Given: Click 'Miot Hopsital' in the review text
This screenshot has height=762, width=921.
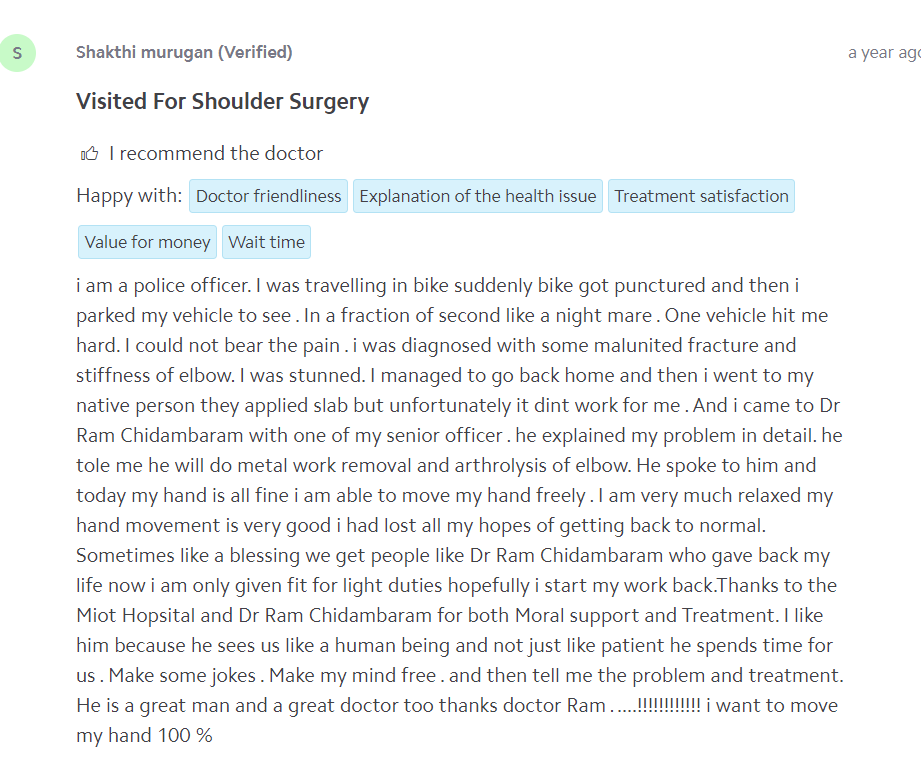Looking at the screenshot, I should coord(145,616).
